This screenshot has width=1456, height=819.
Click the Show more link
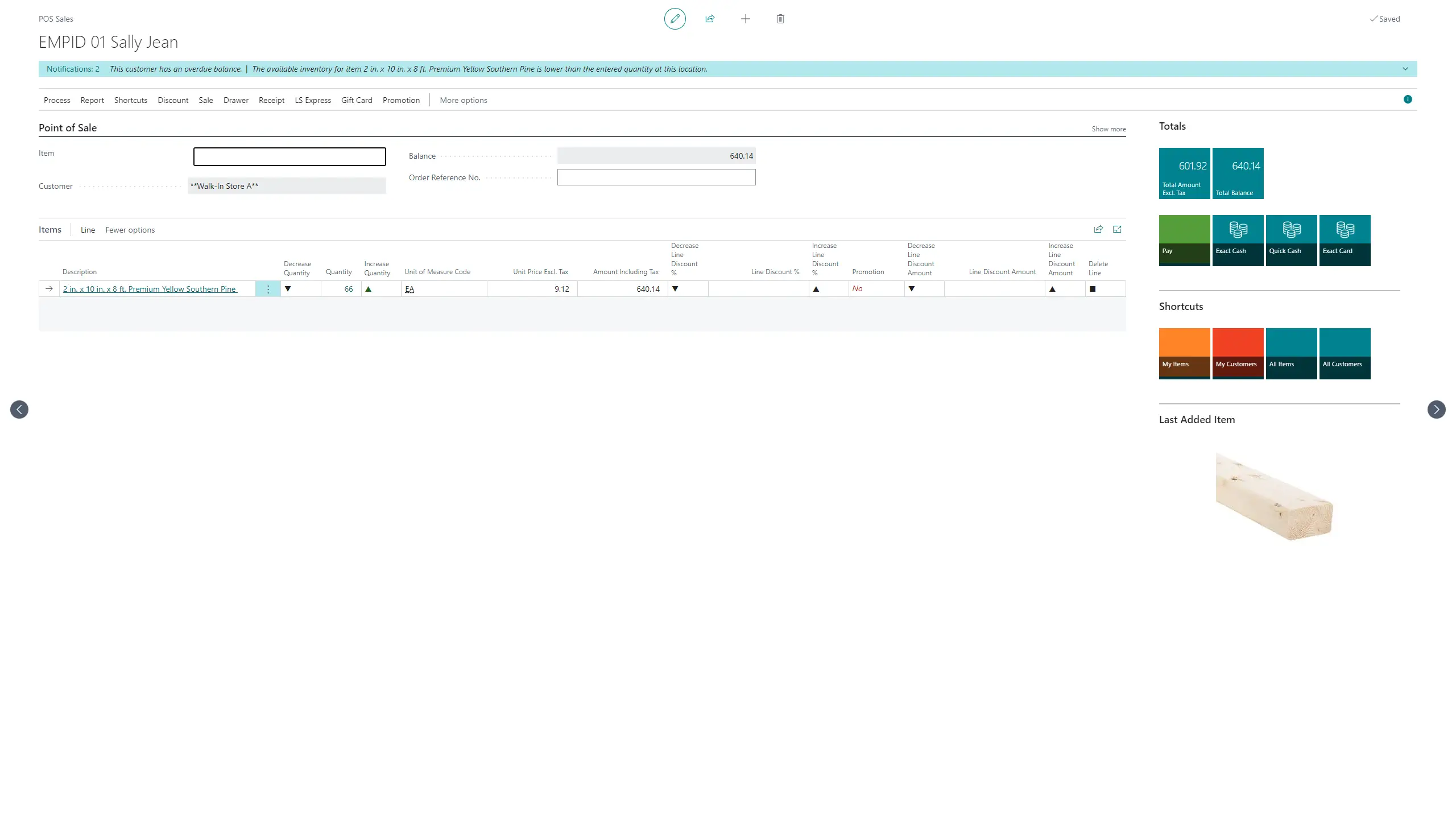coord(1108,129)
